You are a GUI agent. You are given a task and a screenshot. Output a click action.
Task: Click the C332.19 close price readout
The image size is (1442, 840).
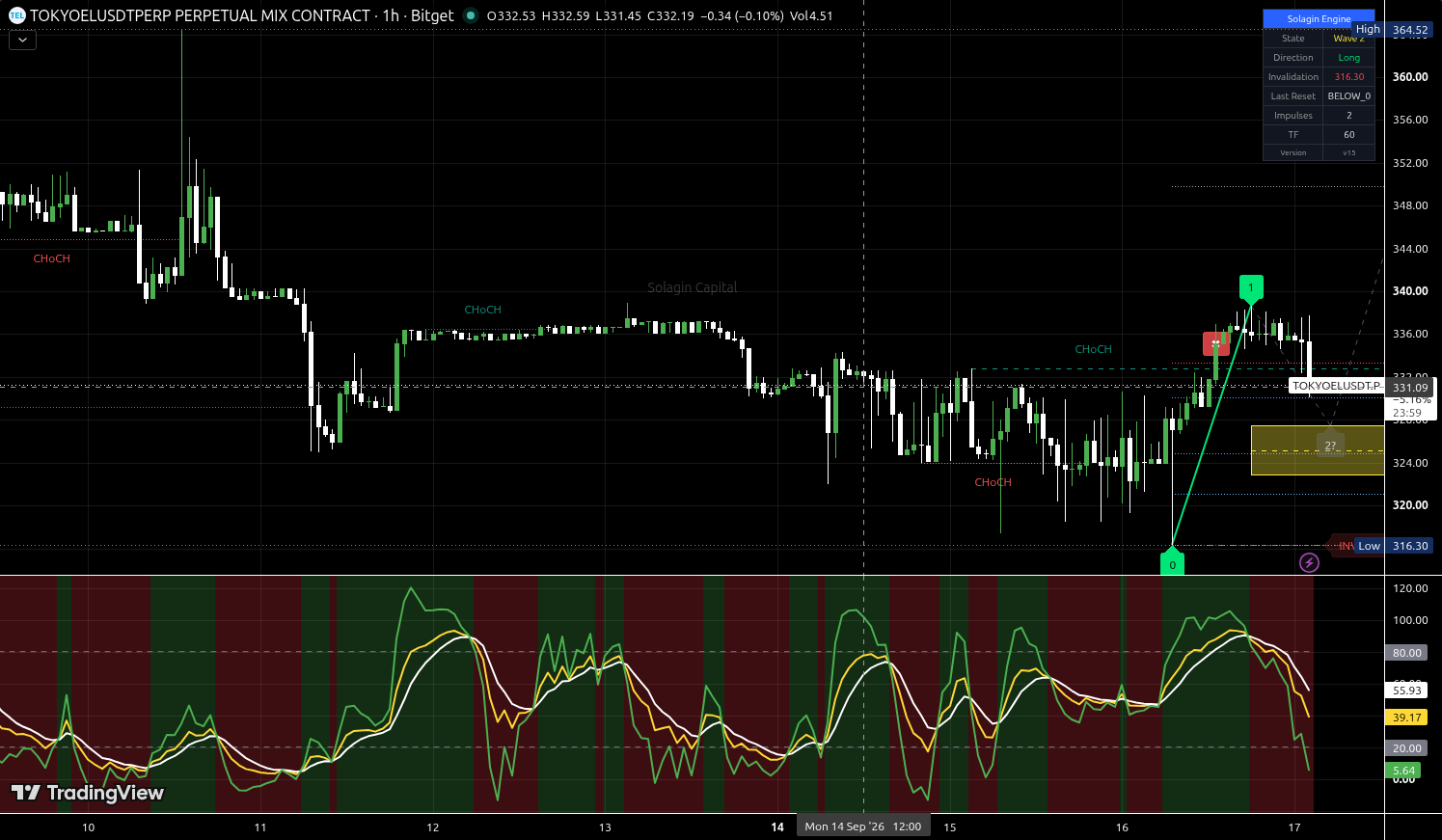pos(670,15)
